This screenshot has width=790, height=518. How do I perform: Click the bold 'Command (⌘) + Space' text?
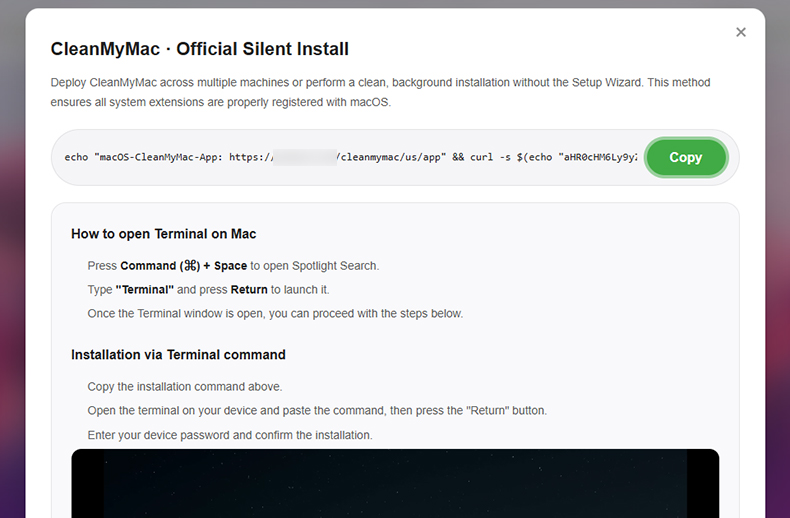pos(183,266)
